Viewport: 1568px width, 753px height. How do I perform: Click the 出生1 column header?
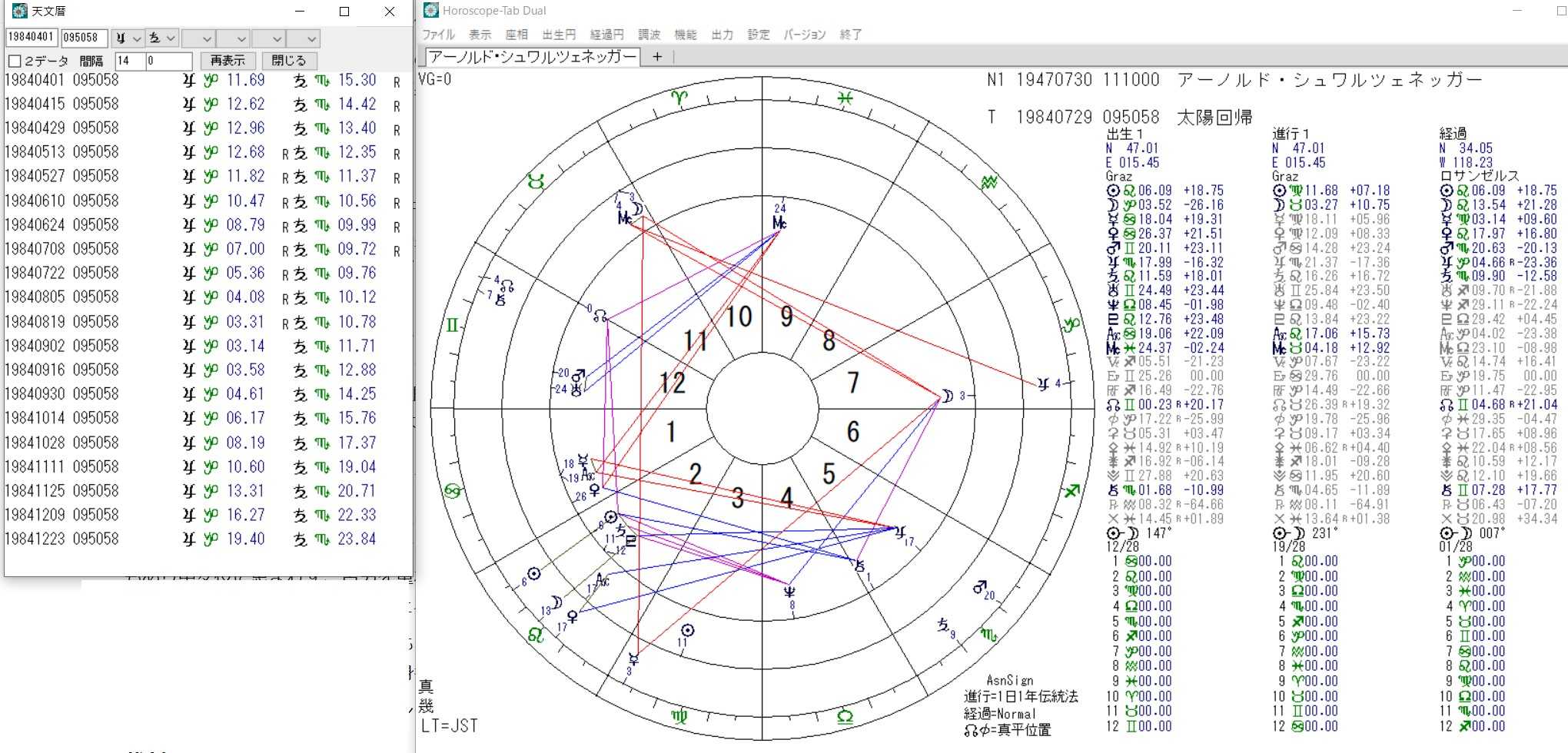click(x=1125, y=134)
